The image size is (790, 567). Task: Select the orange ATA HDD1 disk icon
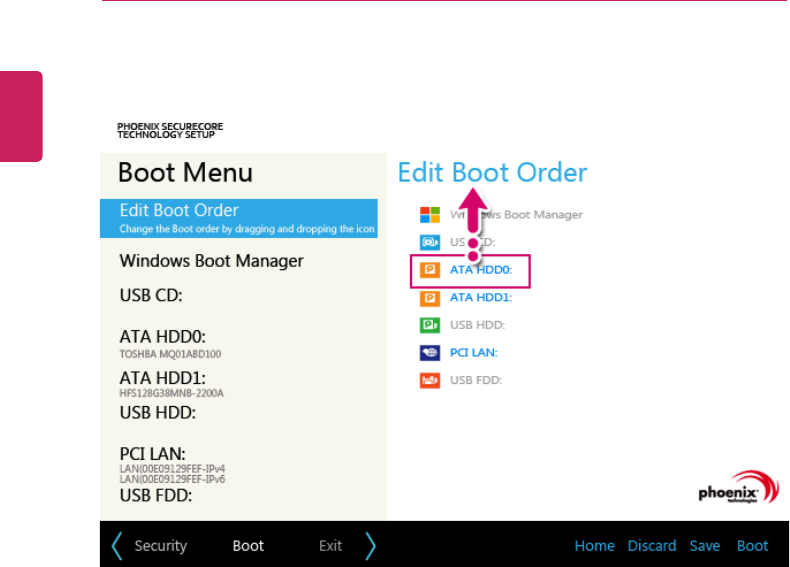point(430,297)
